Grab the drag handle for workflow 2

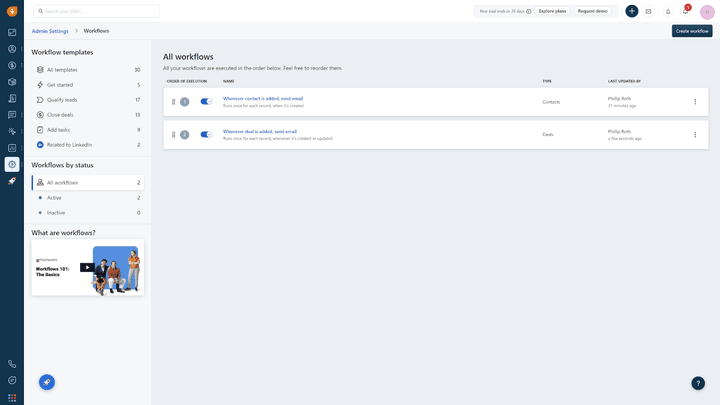174,135
